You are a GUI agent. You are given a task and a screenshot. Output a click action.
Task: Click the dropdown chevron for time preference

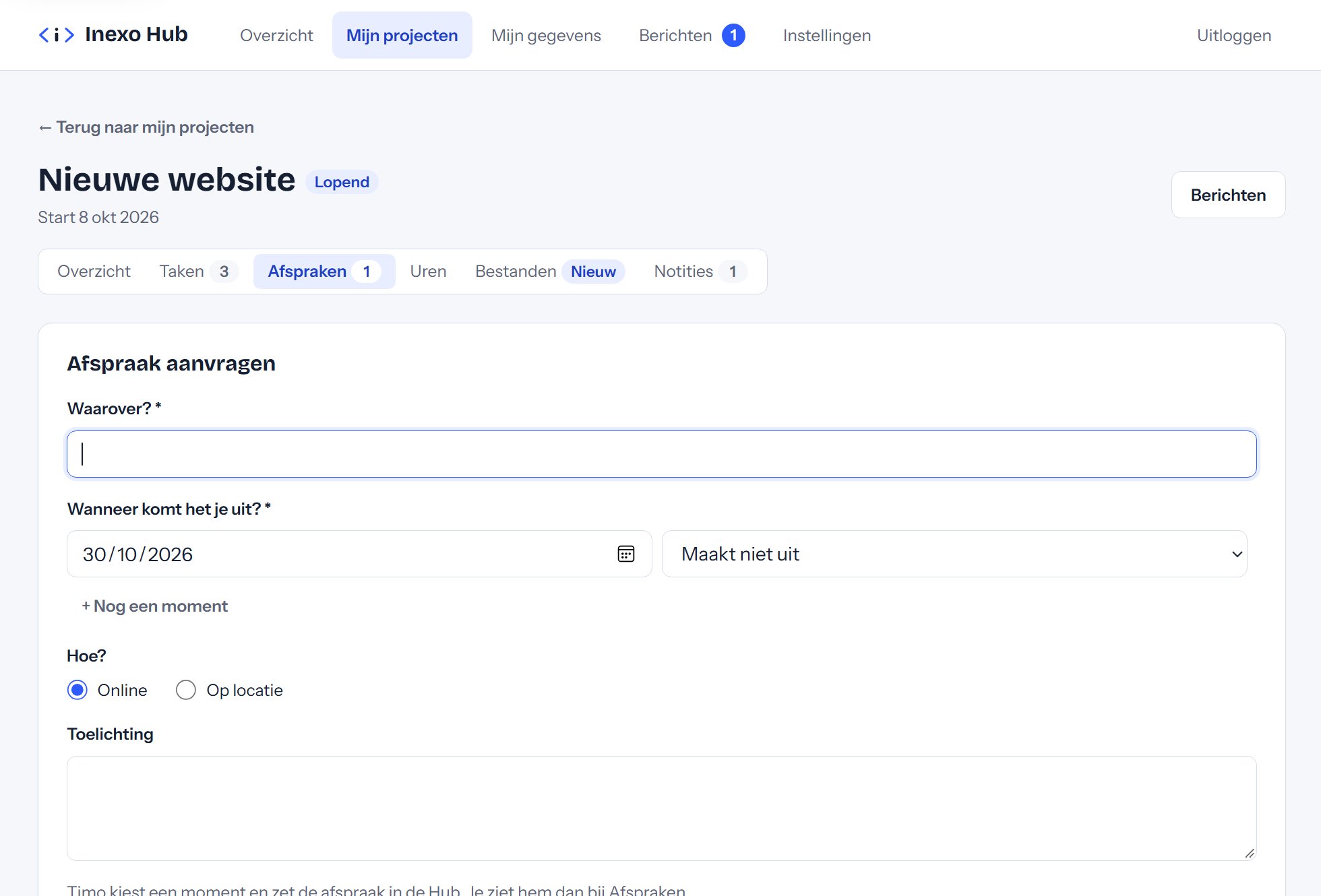1237,554
